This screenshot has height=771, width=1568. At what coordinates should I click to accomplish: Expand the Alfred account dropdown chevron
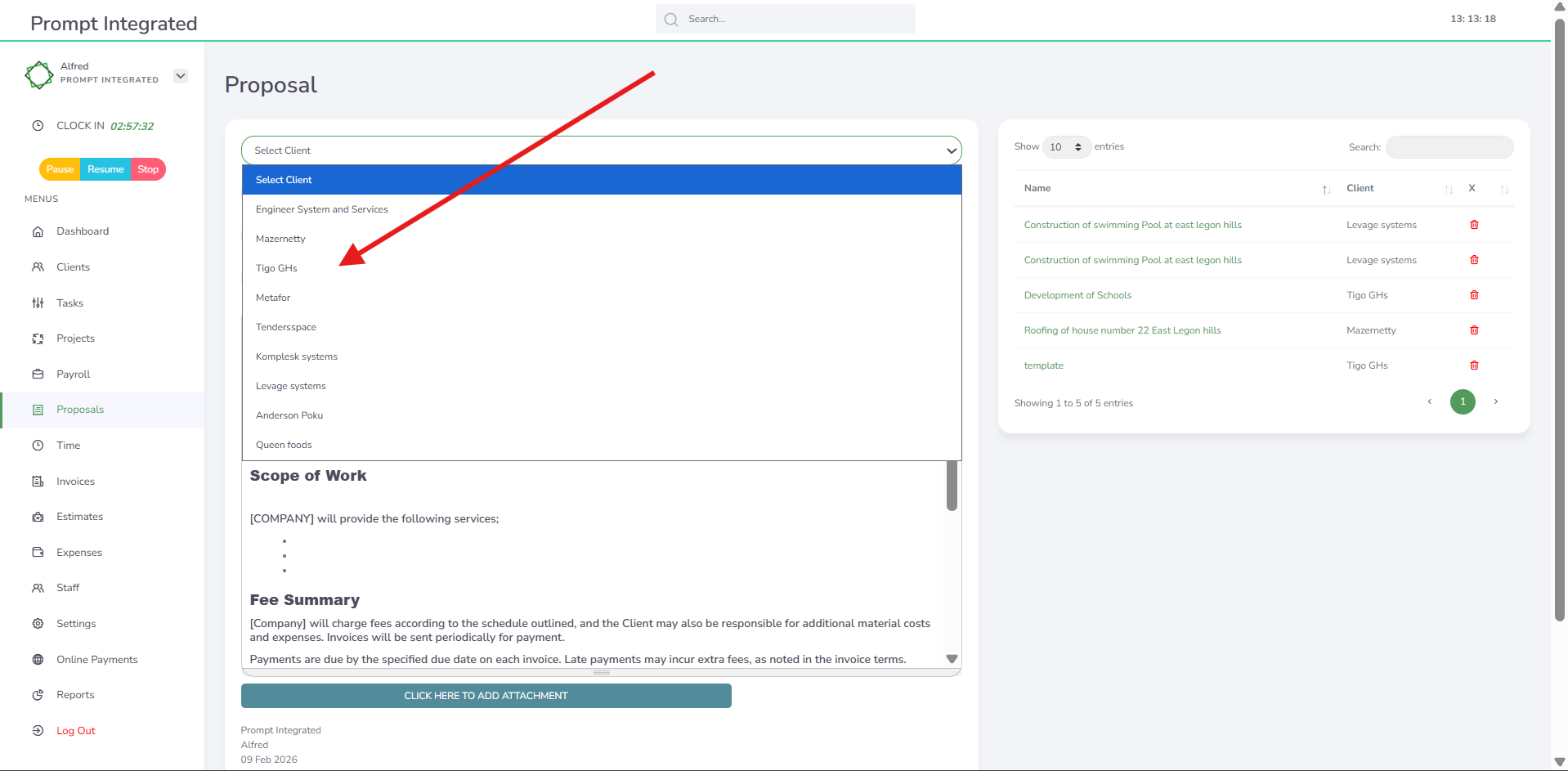pyautogui.click(x=181, y=76)
